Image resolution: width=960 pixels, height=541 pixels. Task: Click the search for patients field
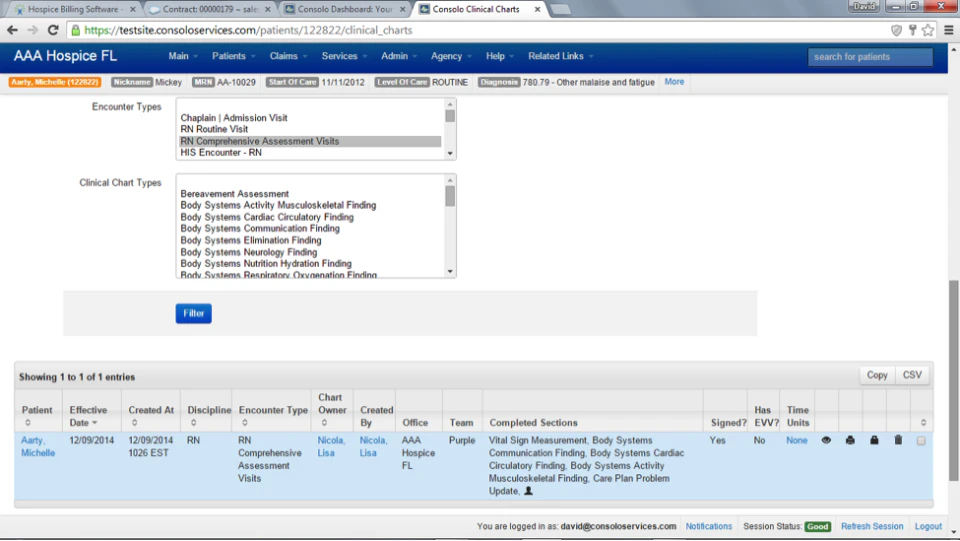coord(870,57)
